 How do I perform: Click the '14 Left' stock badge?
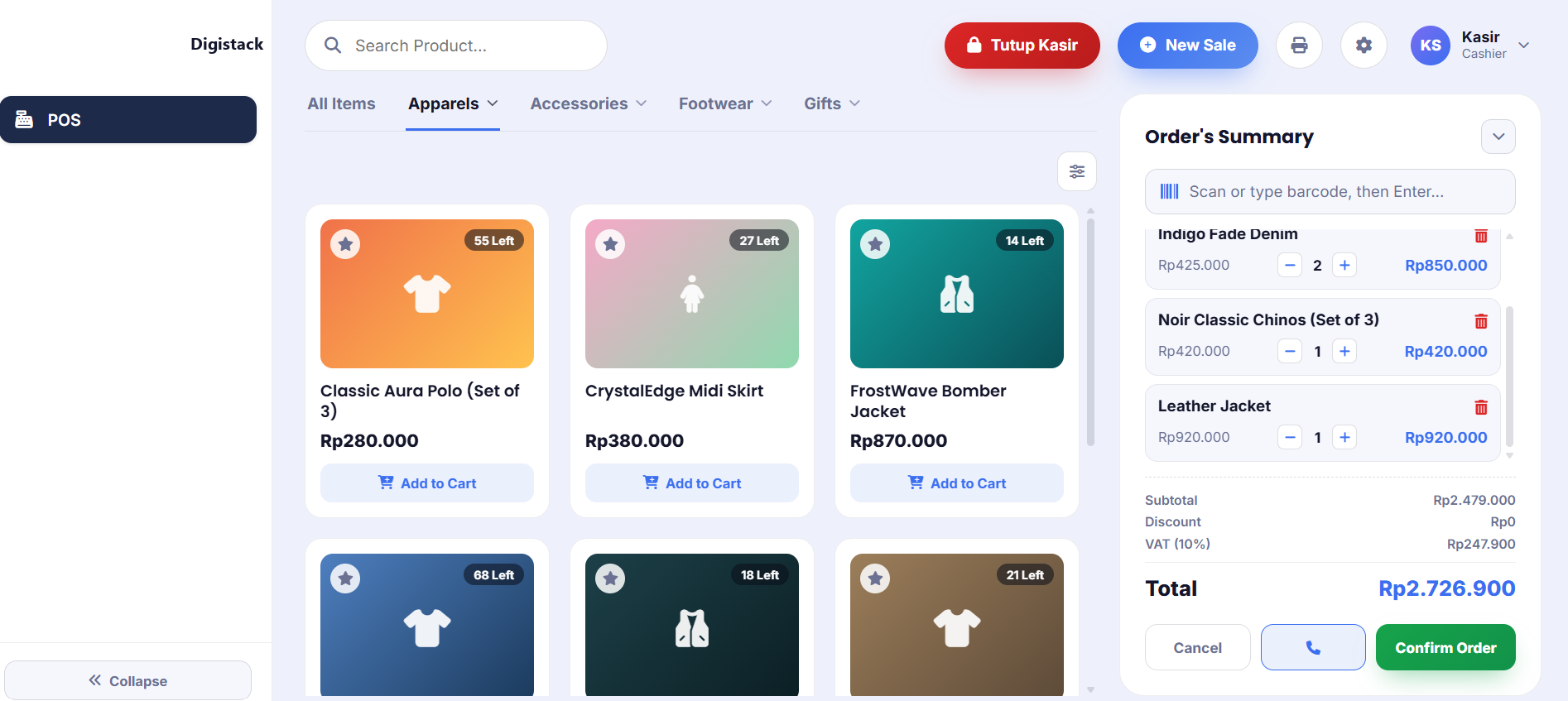(x=1024, y=241)
